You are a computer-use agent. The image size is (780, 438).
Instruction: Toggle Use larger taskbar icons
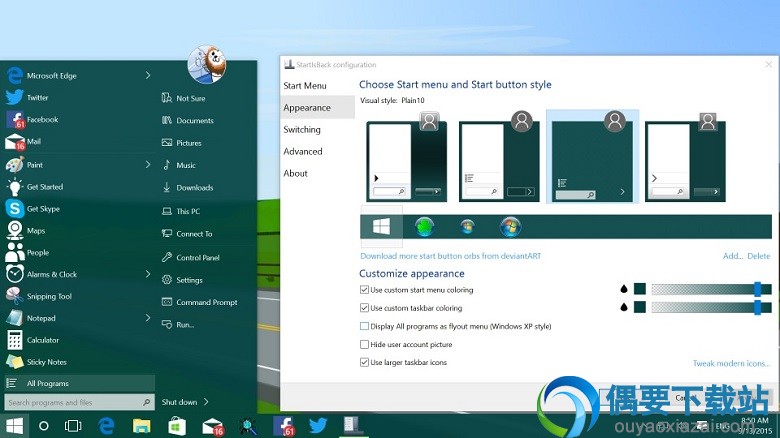click(364, 362)
